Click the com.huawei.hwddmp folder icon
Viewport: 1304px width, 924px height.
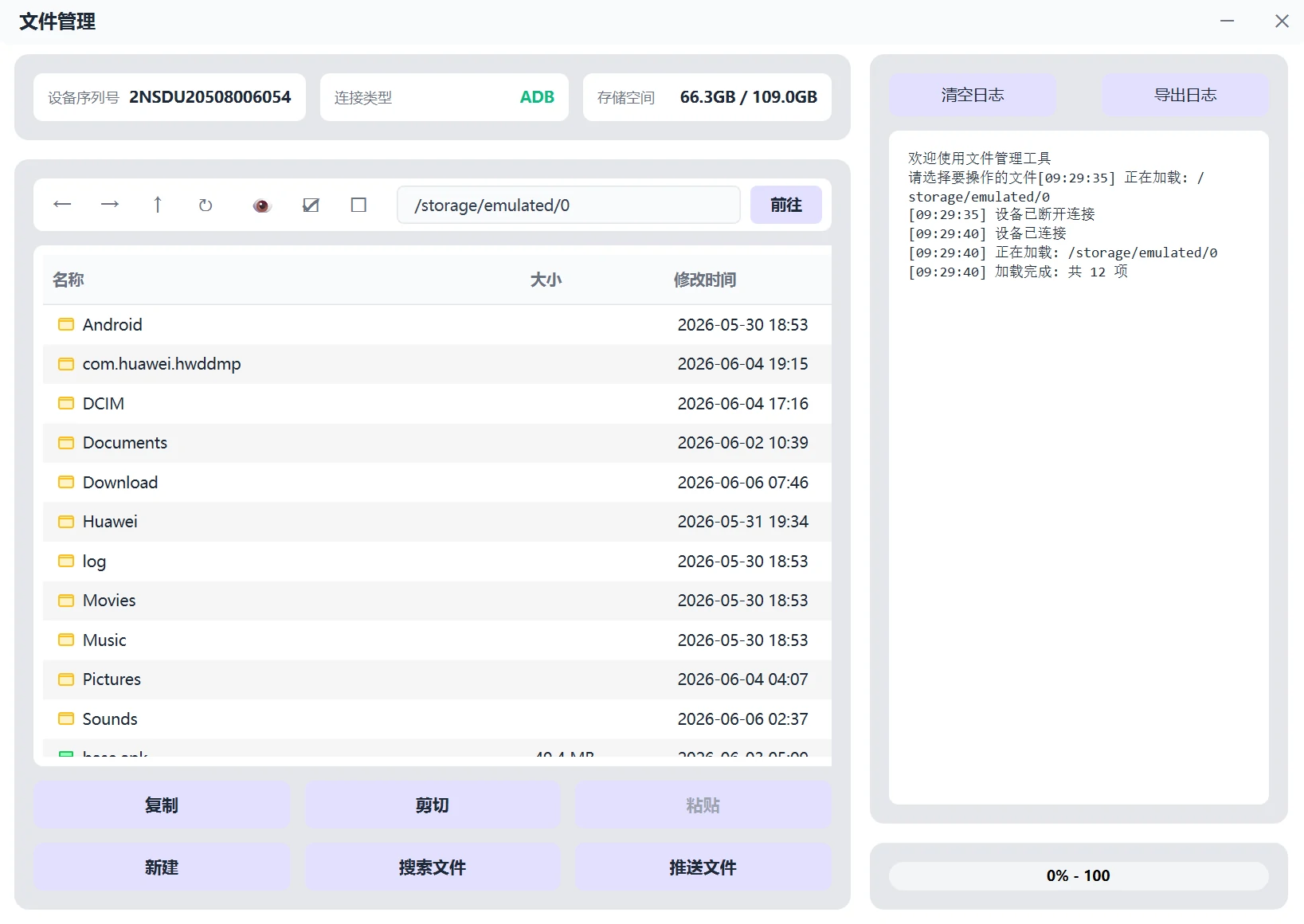(66, 364)
